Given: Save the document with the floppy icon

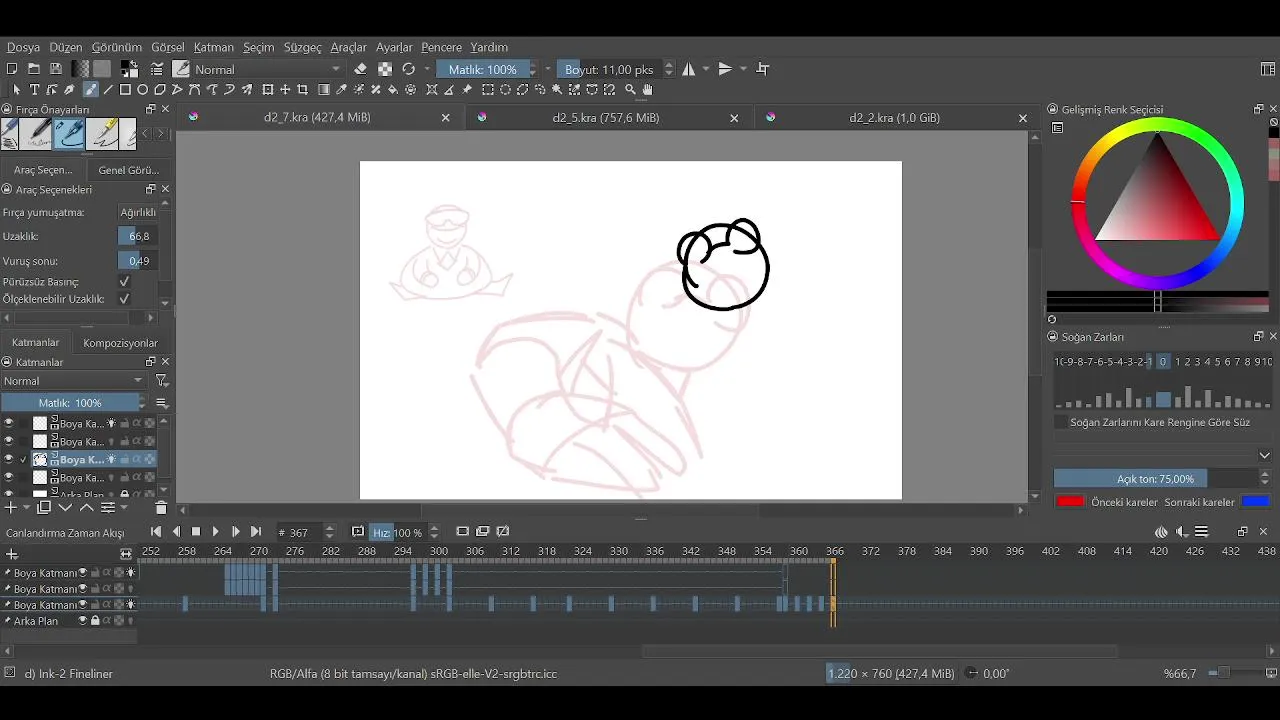Looking at the screenshot, I should click(x=55, y=69).
